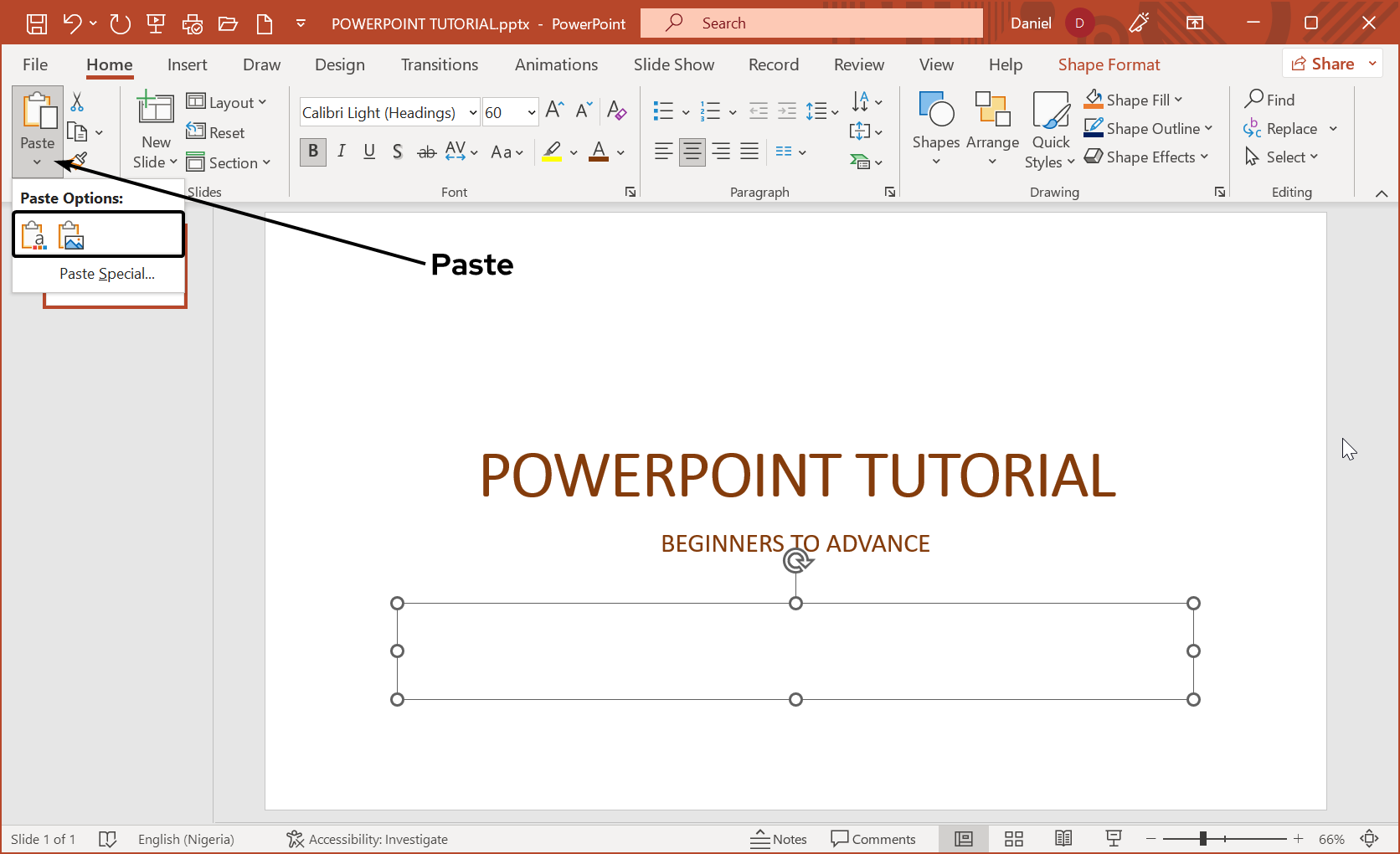Viewport: 1400px width, 854px height.
Task: Open the Shape Fill dropdown
Action: [1179, 100]
